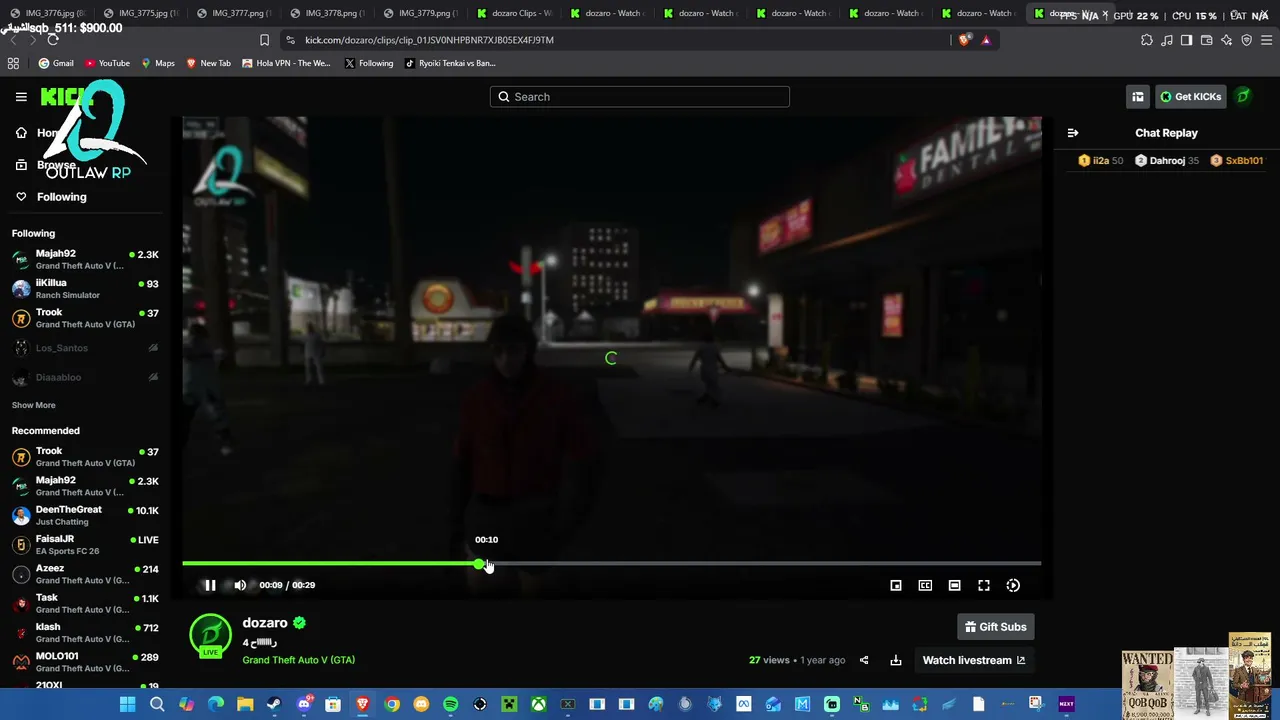Open MOLO101 recommended channel
The height and width of the screenshot is (720, 1280).
click(x=85, y=662)
